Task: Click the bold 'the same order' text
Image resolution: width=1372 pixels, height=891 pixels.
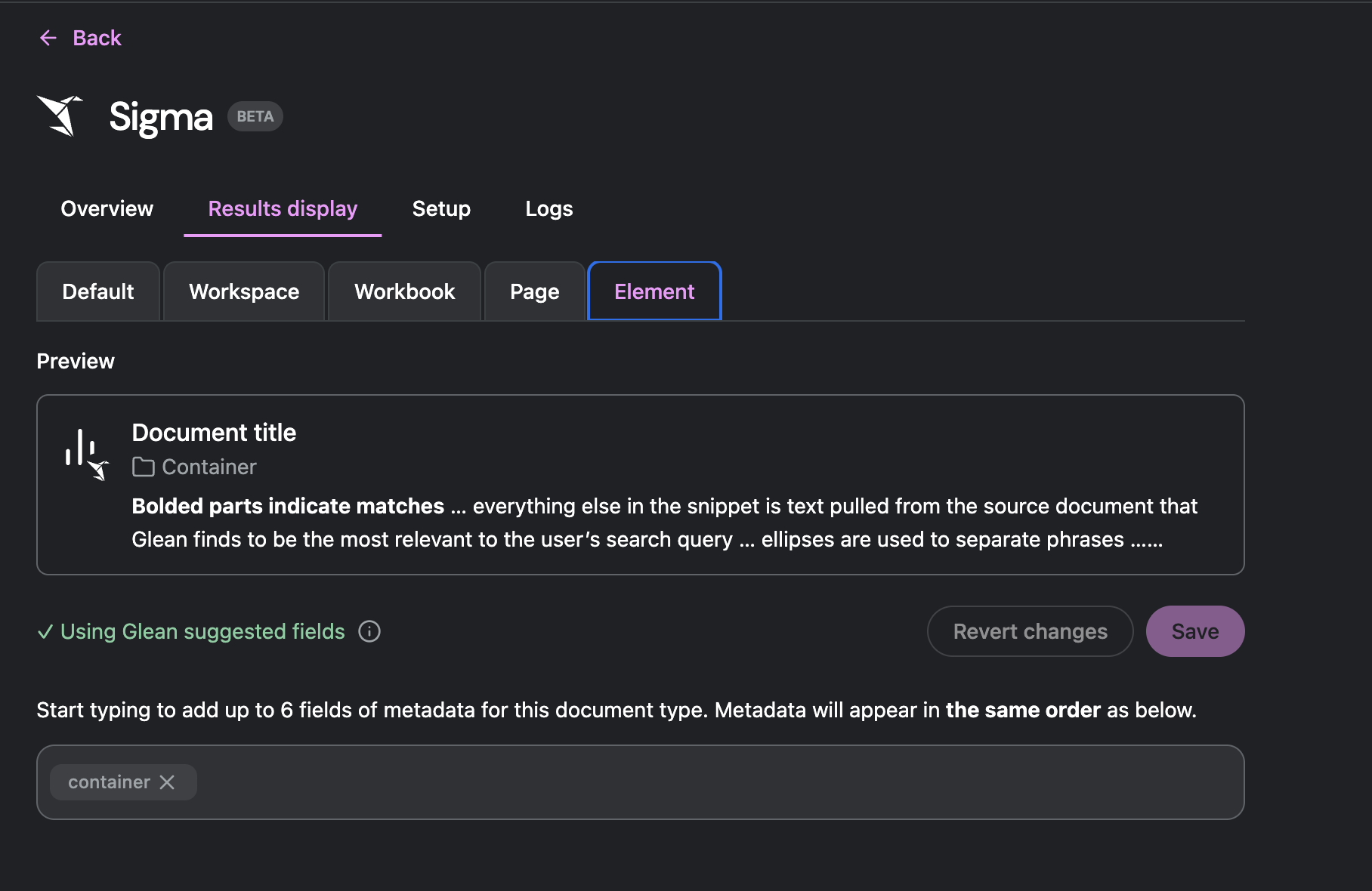Action: [1023, 710]
